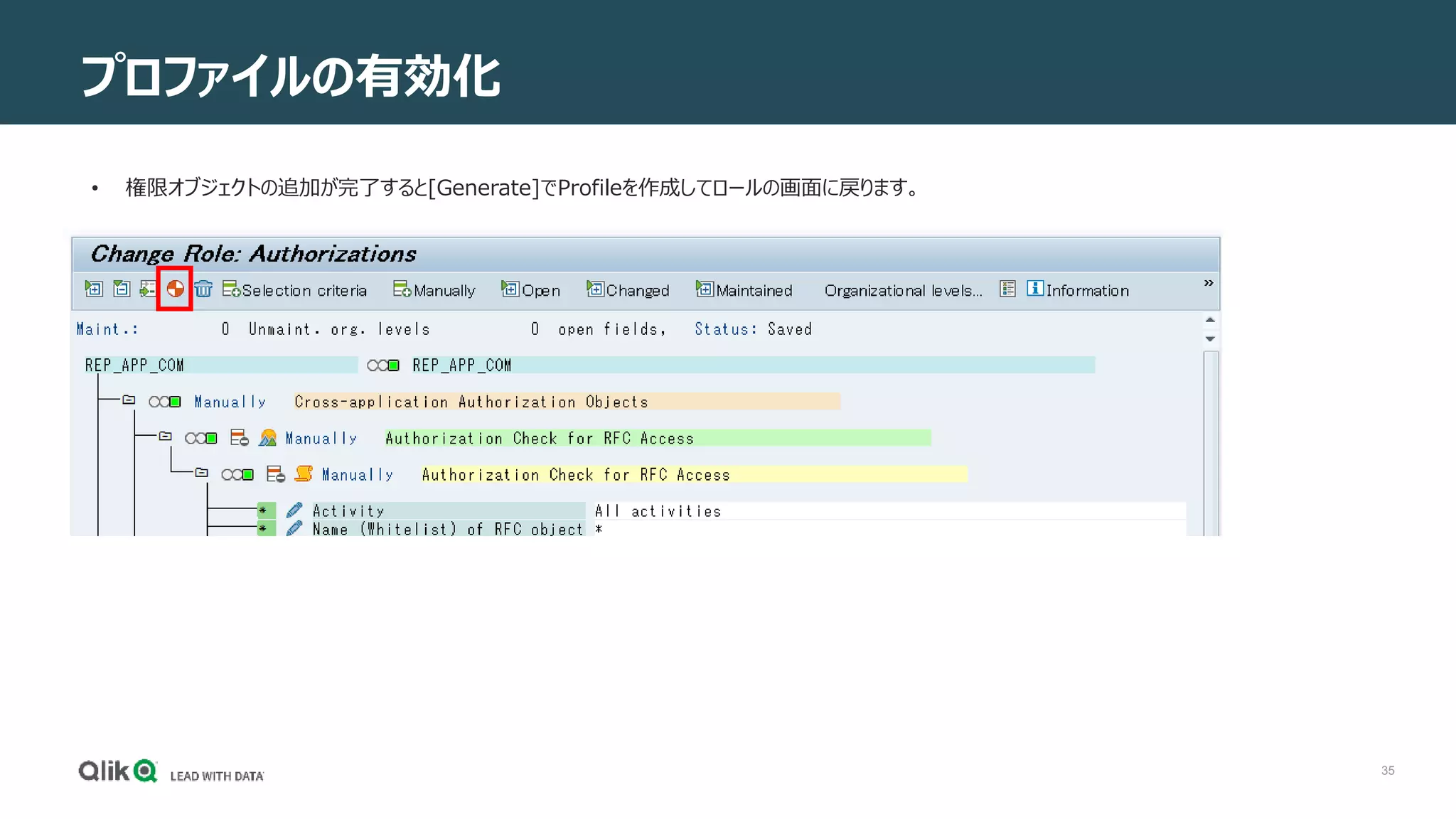Click the Expand all nodes toolbar icon
The height and width of the screenshot is (819, 1456).
pos(94,289)
